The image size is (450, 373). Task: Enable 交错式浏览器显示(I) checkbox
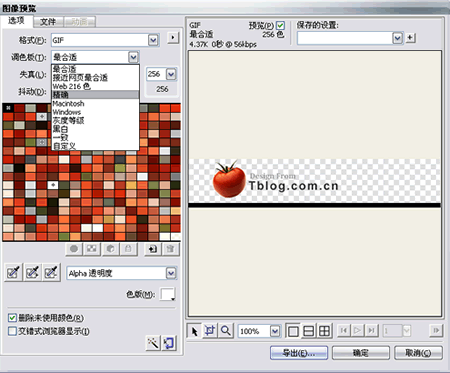tap(12, 331)
